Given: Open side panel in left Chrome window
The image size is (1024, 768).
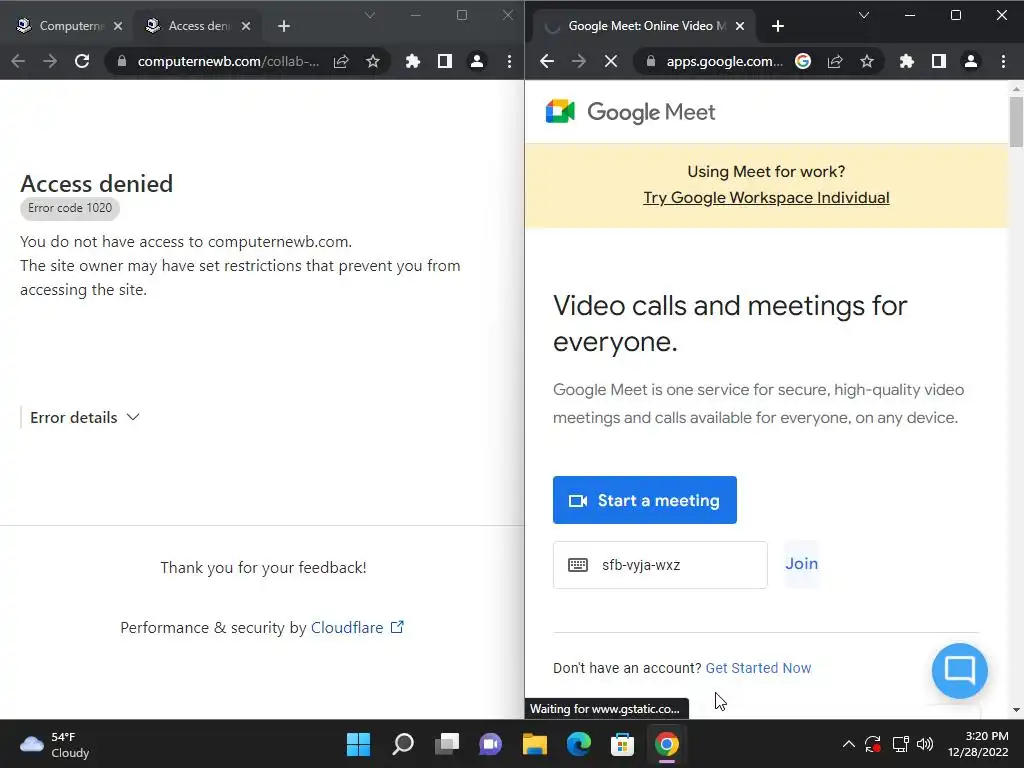Looking at the screenshot, I should pos(445,61).
